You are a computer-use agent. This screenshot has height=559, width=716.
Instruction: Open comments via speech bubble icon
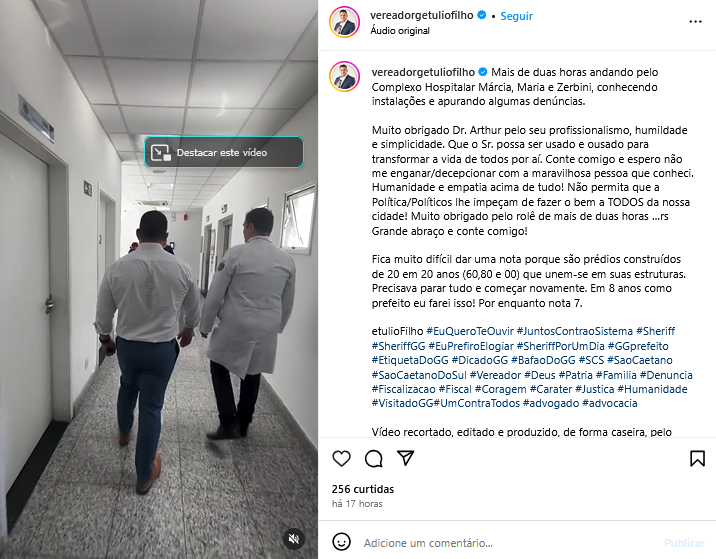[x=374, y=459]
